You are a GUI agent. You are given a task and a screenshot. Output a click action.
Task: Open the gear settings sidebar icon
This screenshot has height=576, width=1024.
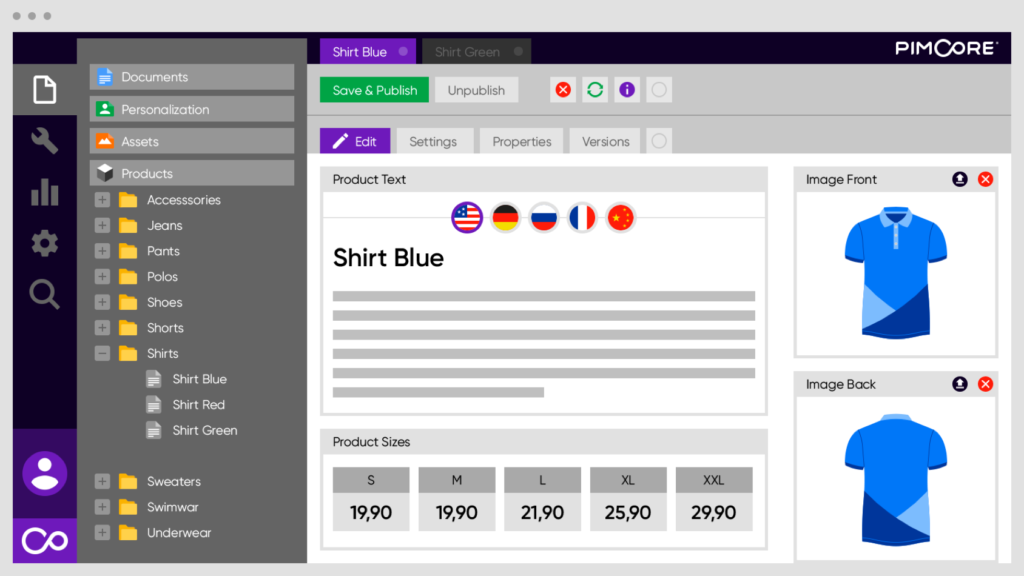click(x=44, y=243)
